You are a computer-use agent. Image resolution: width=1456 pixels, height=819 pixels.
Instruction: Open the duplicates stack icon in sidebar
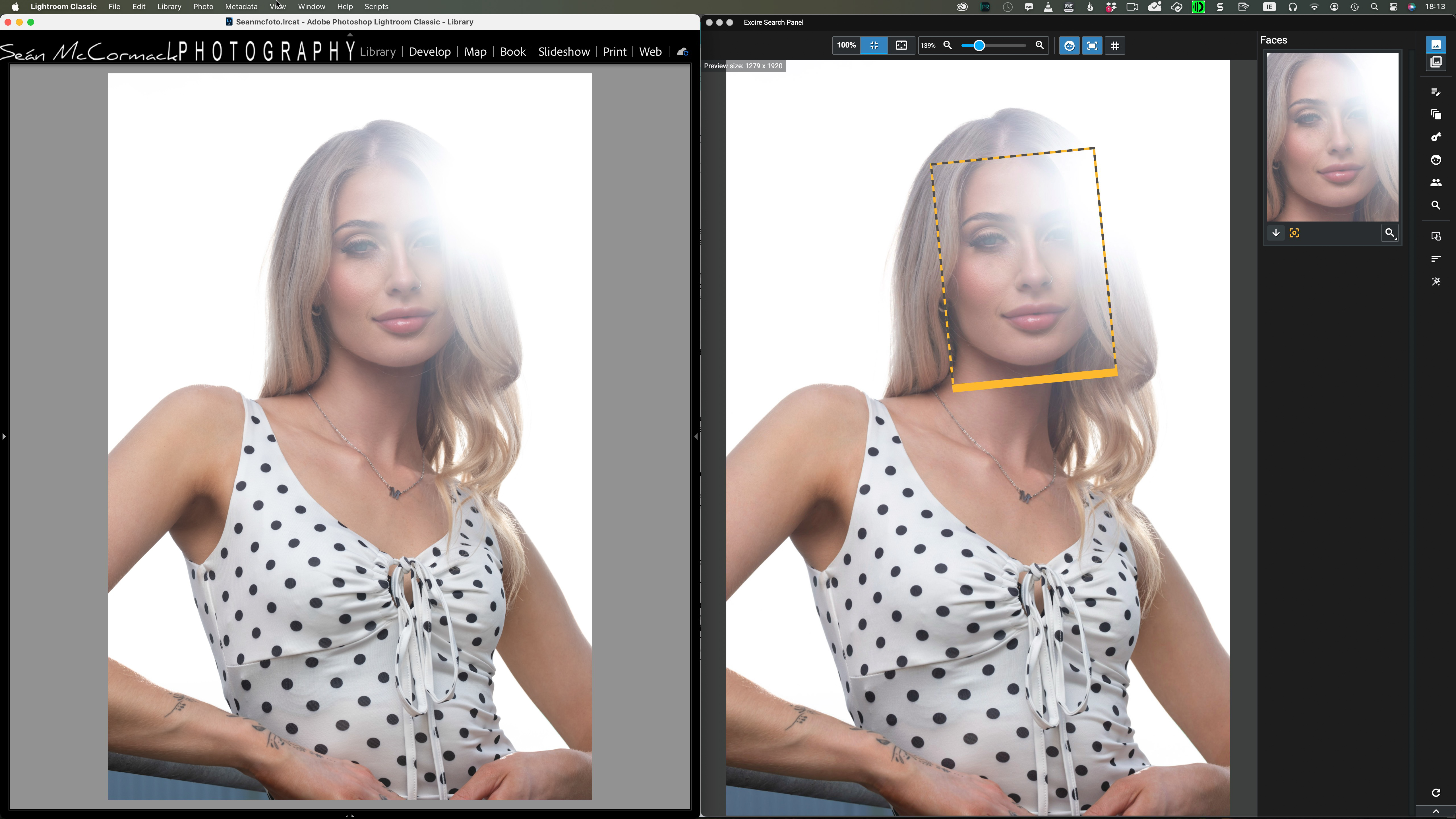click(1436, 114)
